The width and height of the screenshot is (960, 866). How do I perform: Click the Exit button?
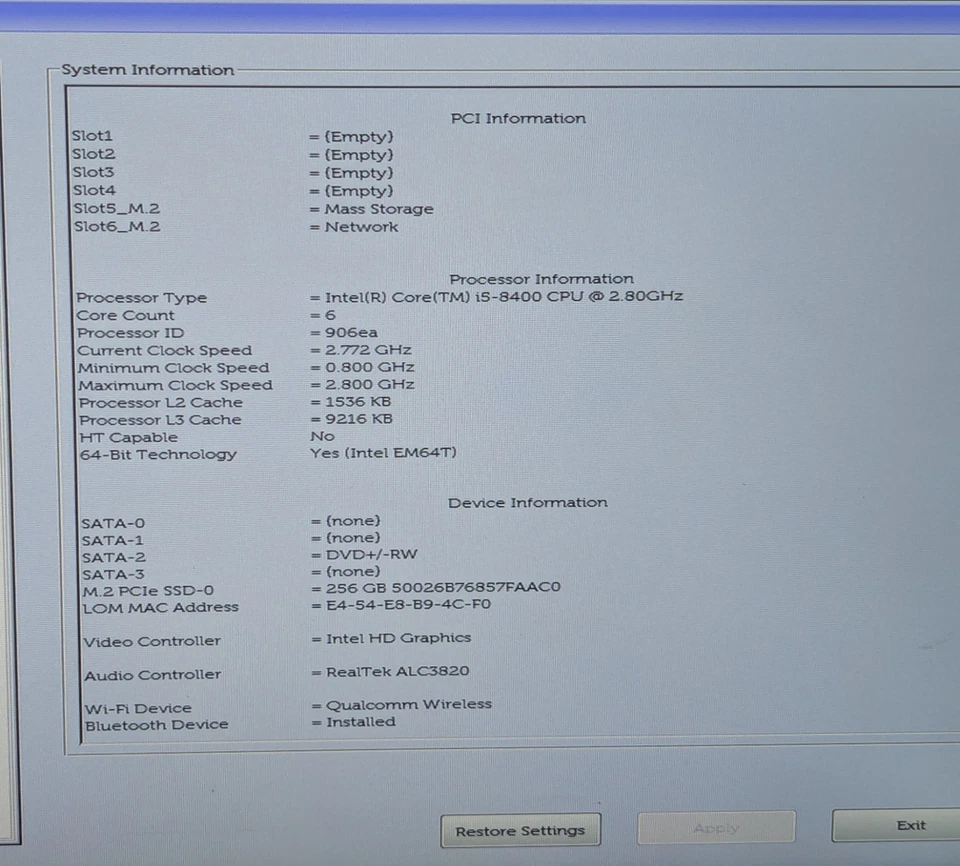(x=910, y=825)
